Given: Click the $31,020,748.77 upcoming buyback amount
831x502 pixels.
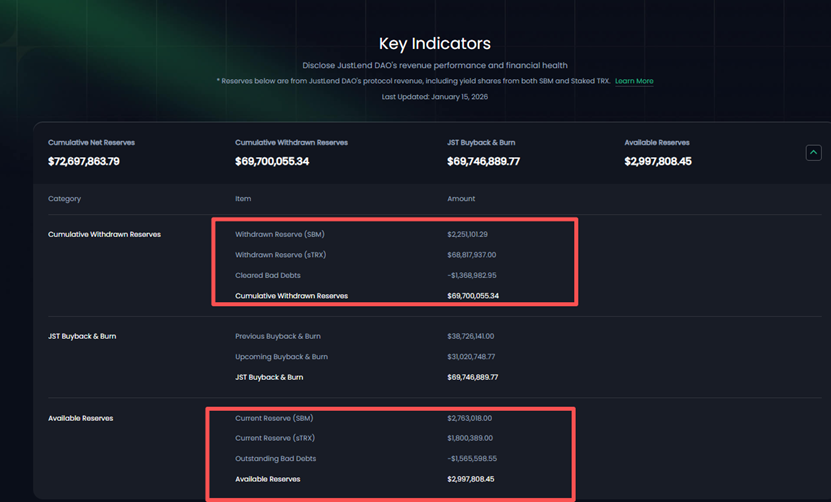Looking at the screenshot, I should [471, 357].
